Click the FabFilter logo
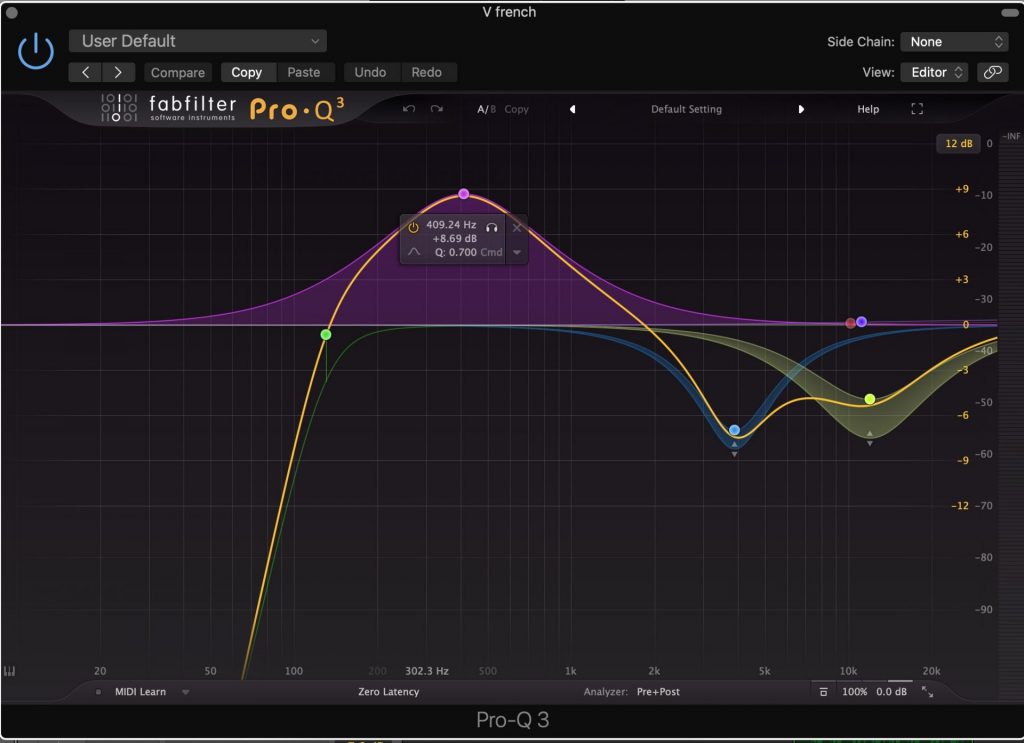 (x=168, y=108)
